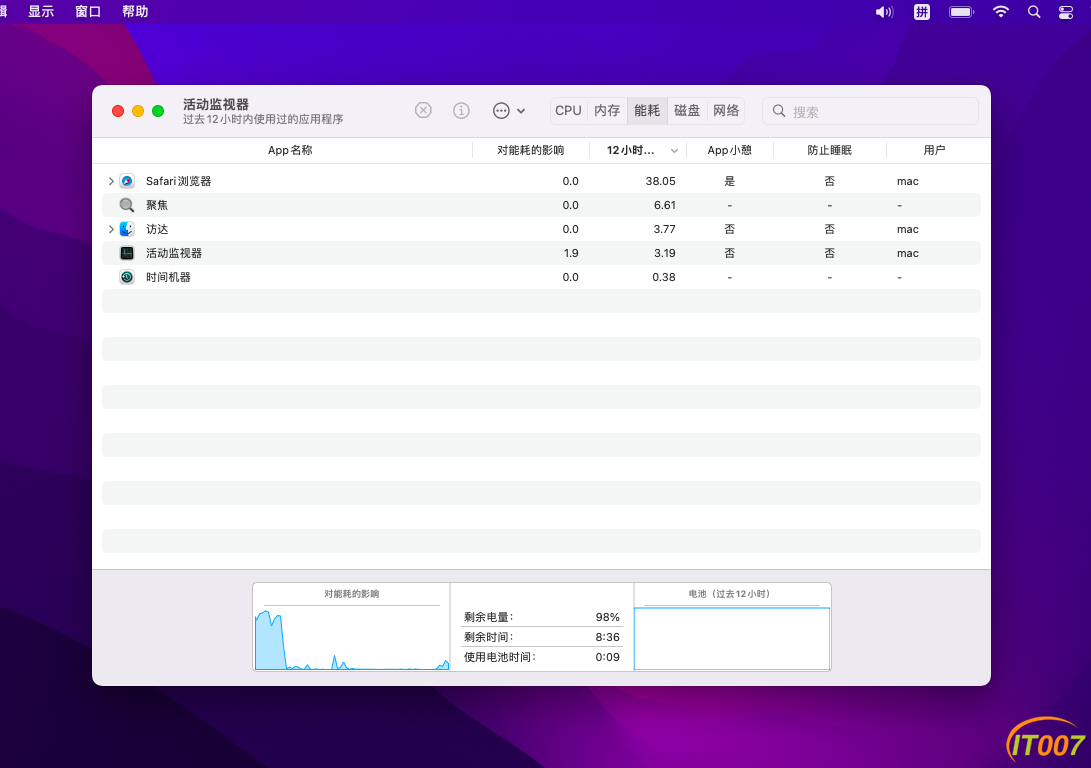The height and width of the screenshot is (768, 1091).
Task: Zoom the window with green button
Action: [x=158, y=111]
